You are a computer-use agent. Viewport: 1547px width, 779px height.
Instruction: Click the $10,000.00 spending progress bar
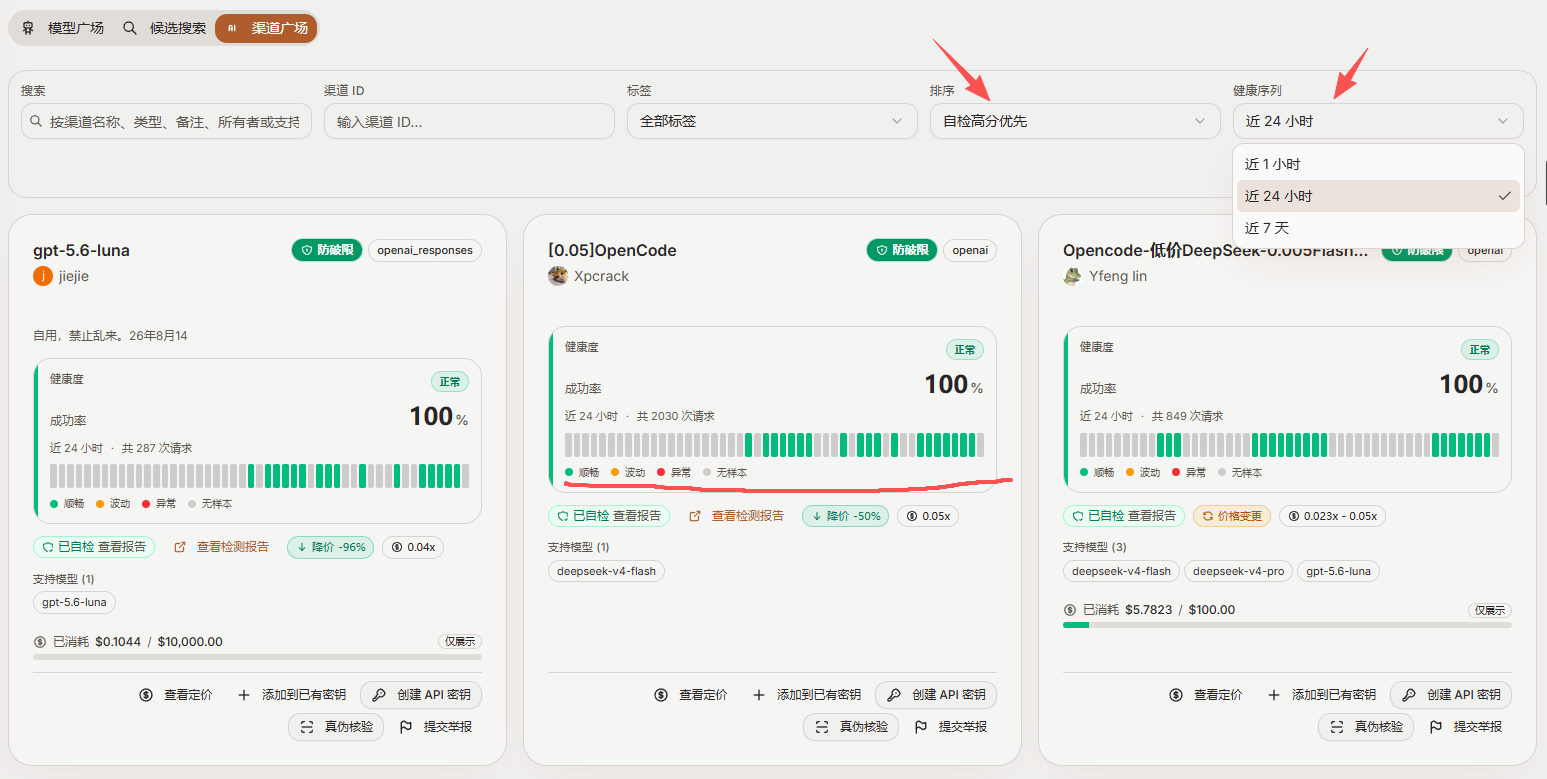tap(257, 657)
